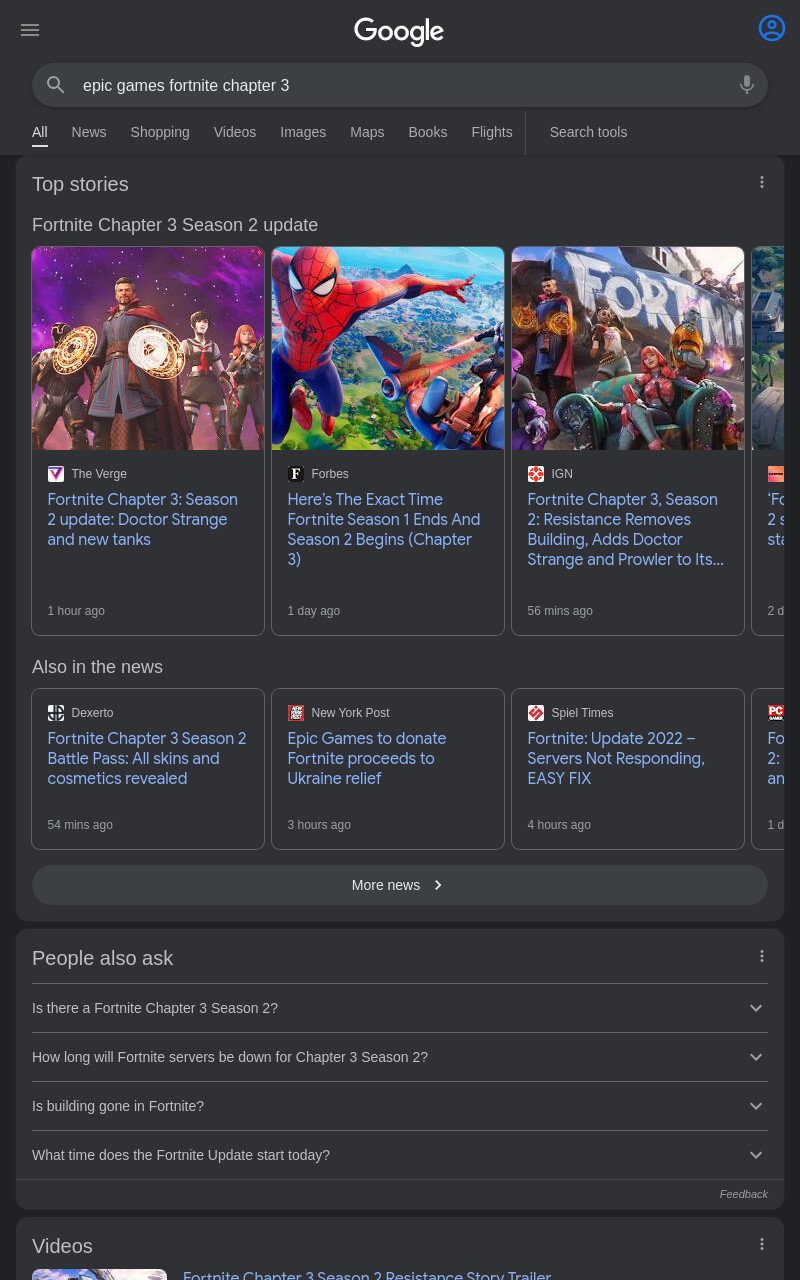Switch to the Maps tab
Image resolution: width=800 pixels, height=1280 pixels.
[x=367, y=132]
